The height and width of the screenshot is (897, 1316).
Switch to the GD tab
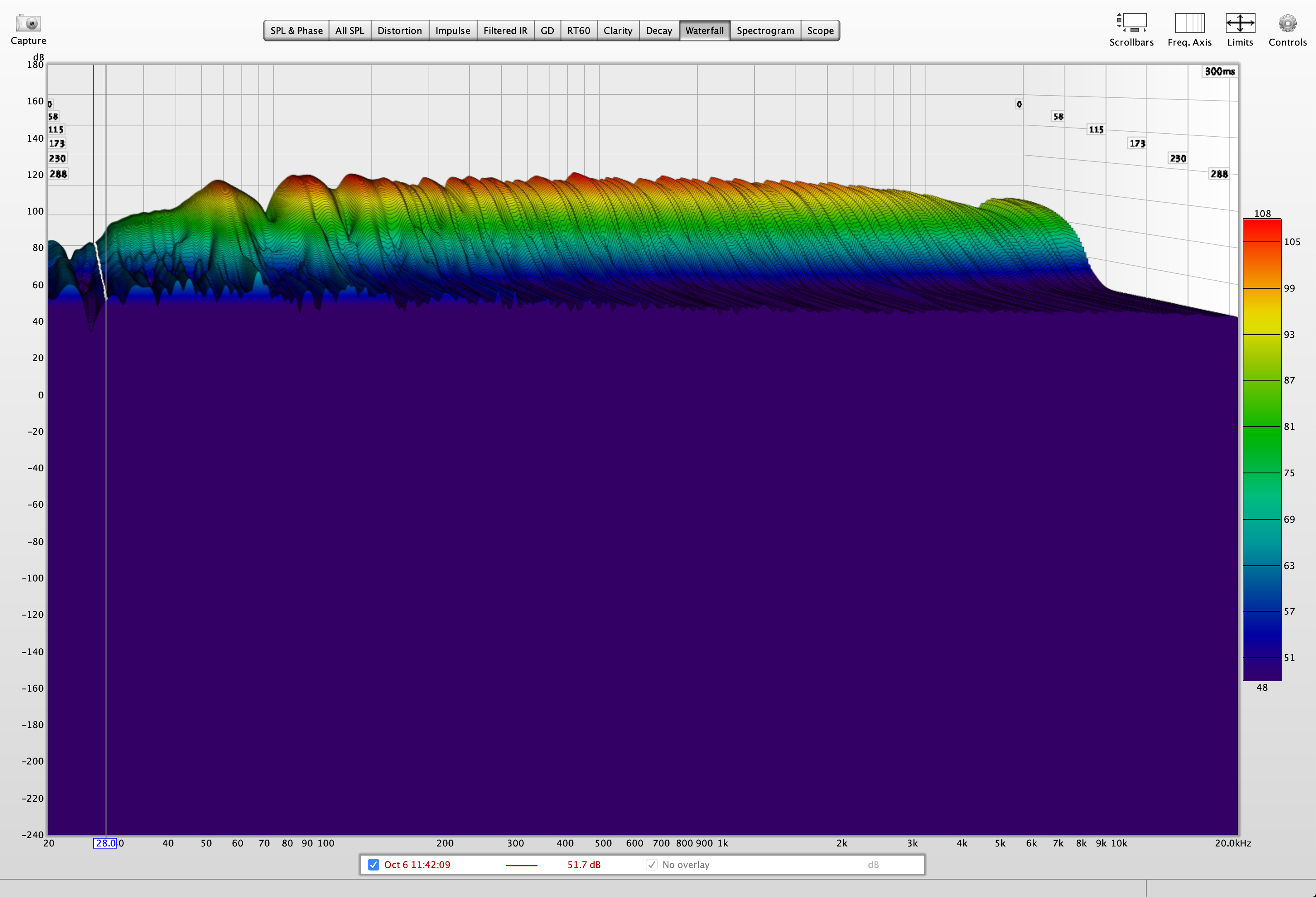click(x=547, y=31)
